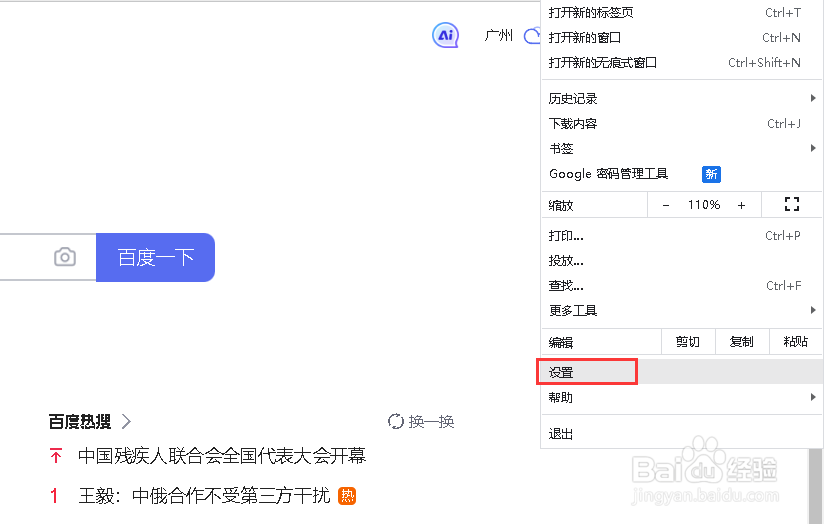This screenshot has height=524, width=824.
Task: Toggle fullscreen mode icon in zoom row
Action: 792,204
